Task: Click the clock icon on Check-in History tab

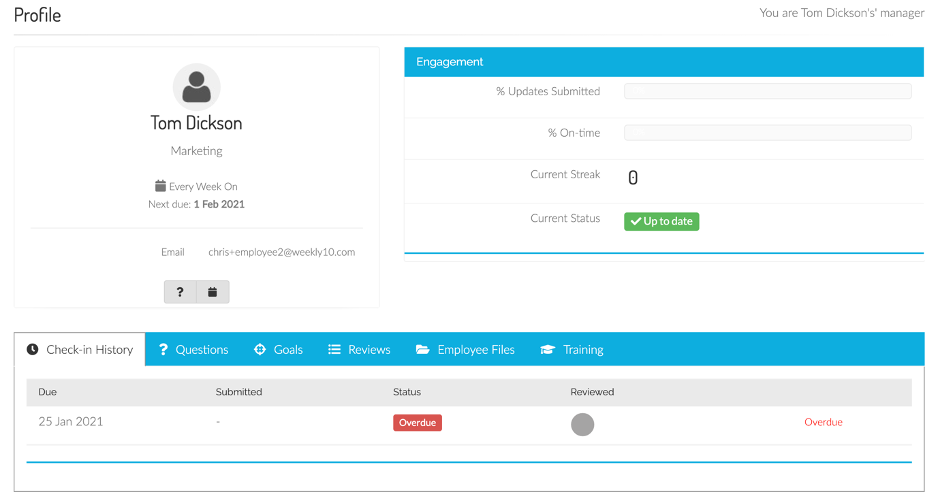Action: pyautogui.click(x=33, y=350)
